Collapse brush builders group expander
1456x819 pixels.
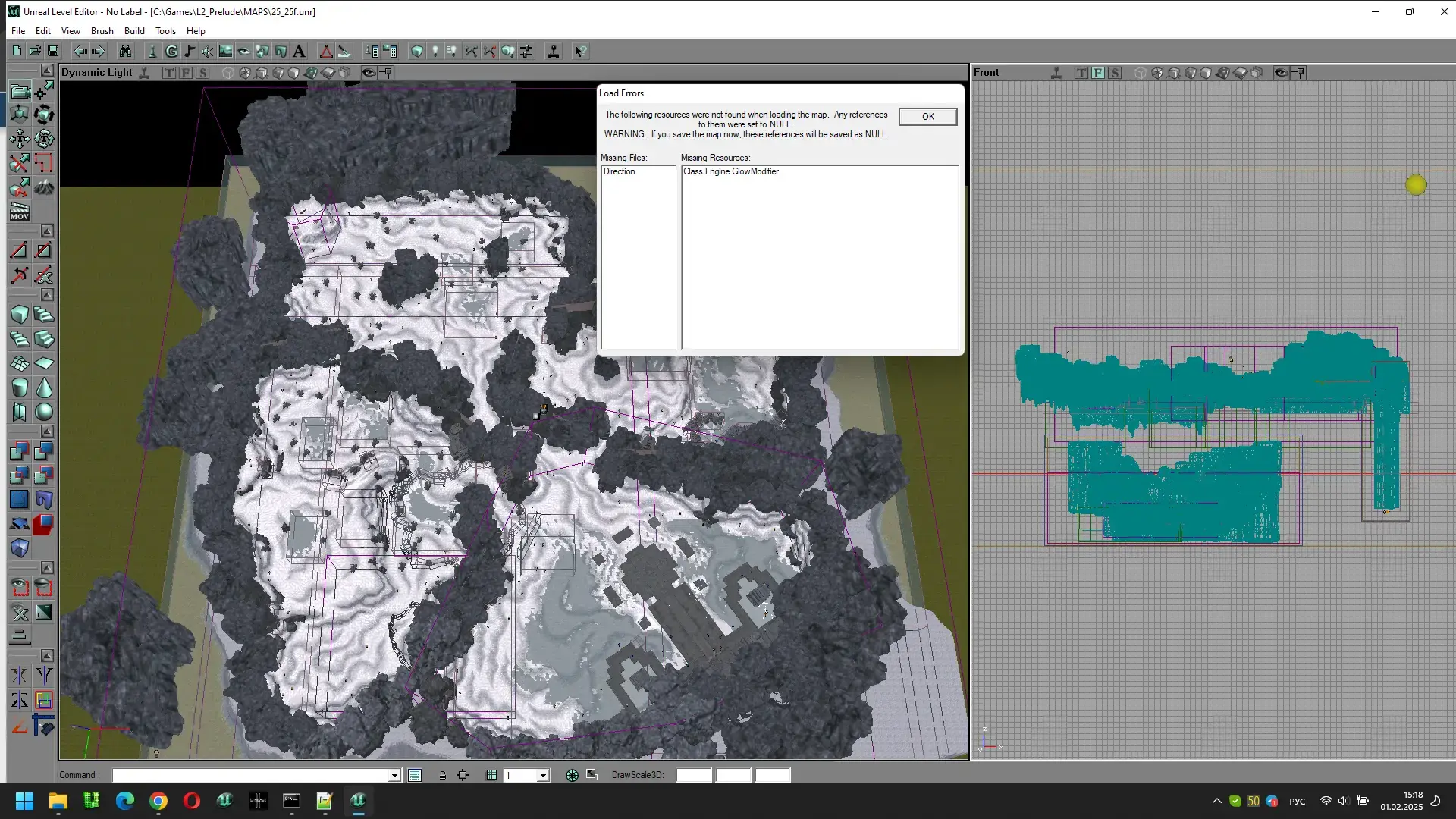(x=47, y=294)
